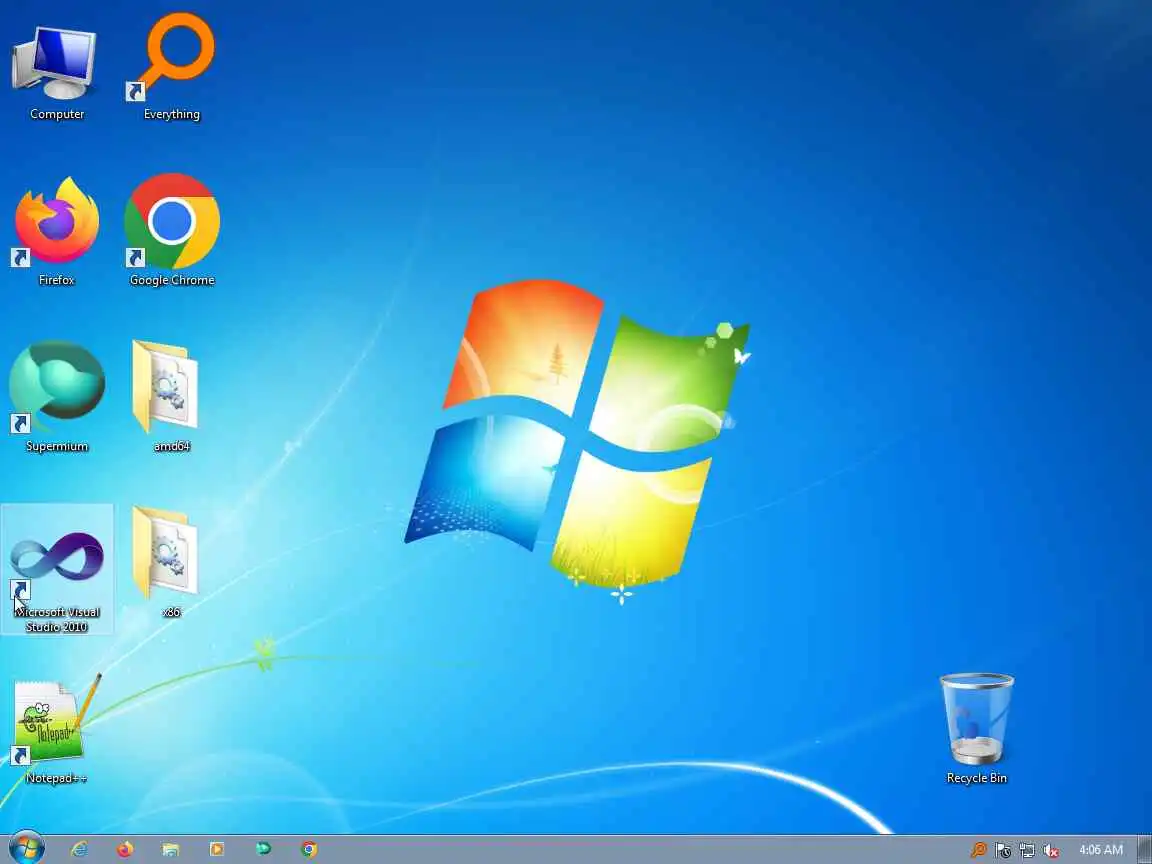This screenshot has height=864, width=1152.
Task: Open Windows Explorer from the taskbar
Action: (170, 849)
